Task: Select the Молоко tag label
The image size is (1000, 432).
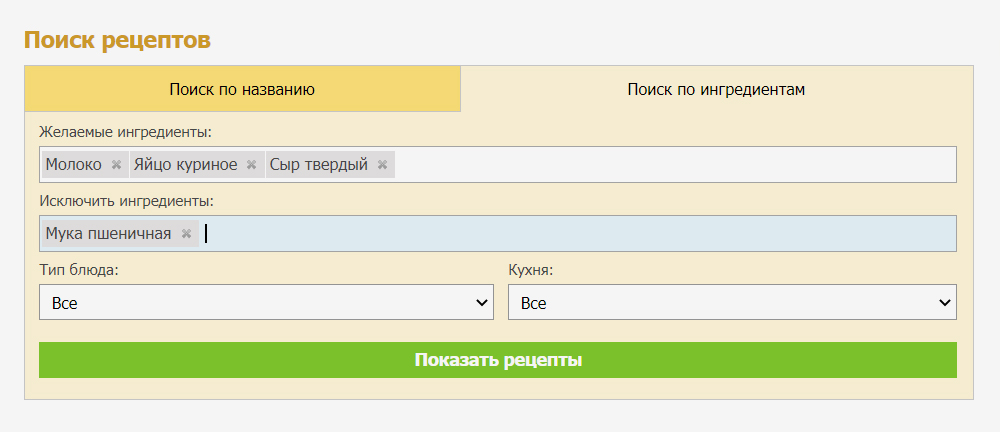Action: tap(73, 165)
